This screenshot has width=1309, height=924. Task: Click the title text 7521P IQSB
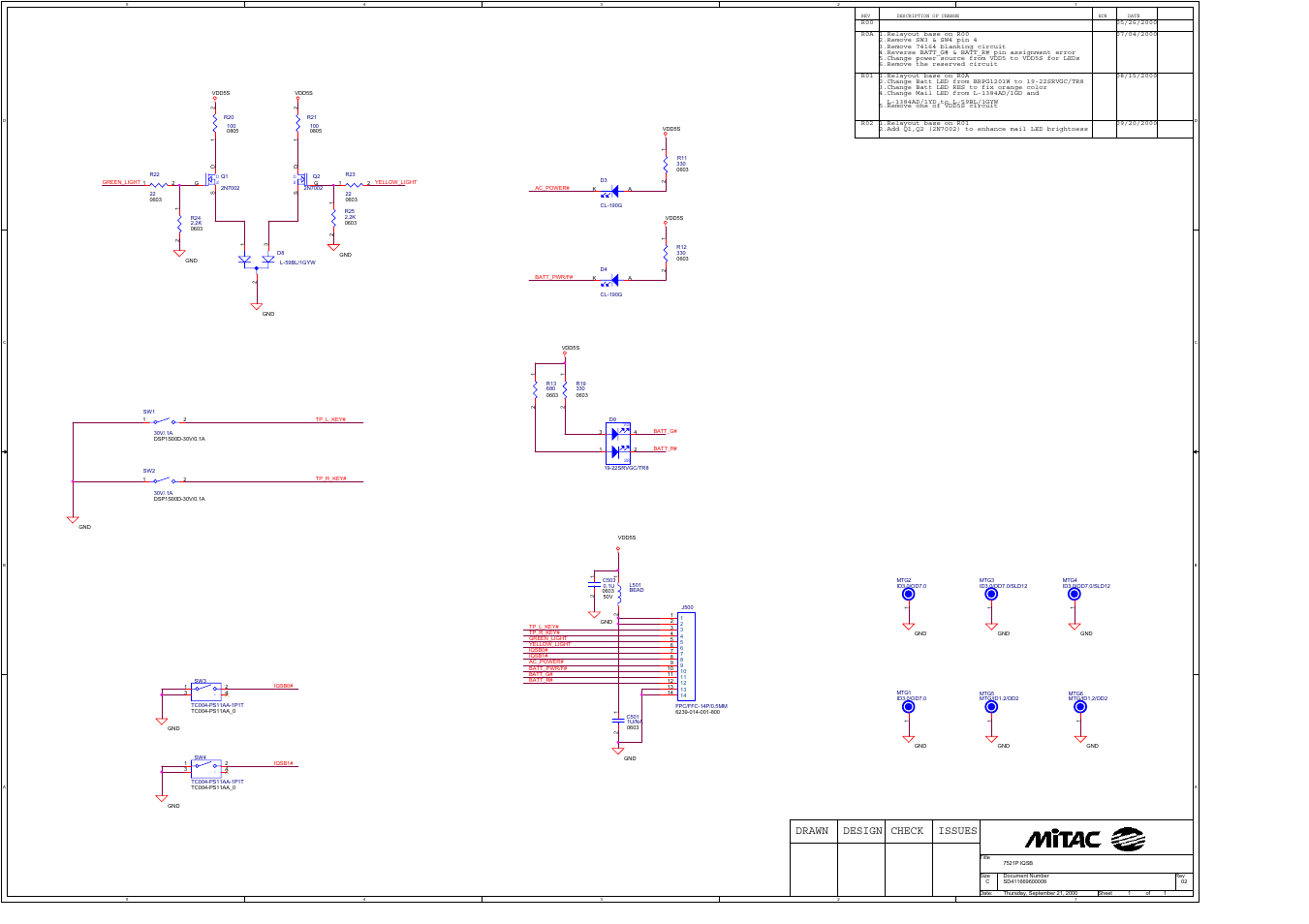[1017, 863]
